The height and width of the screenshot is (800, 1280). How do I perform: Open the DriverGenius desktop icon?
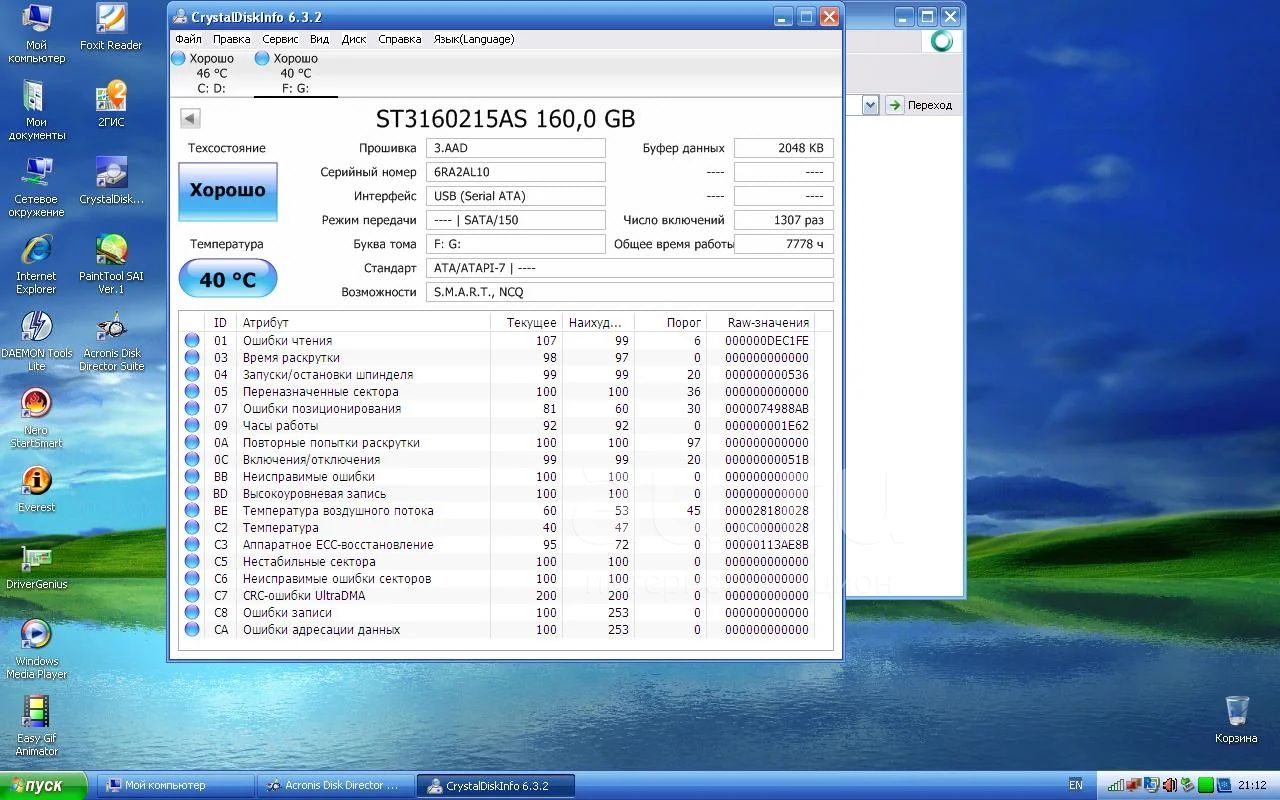point(37,566)
